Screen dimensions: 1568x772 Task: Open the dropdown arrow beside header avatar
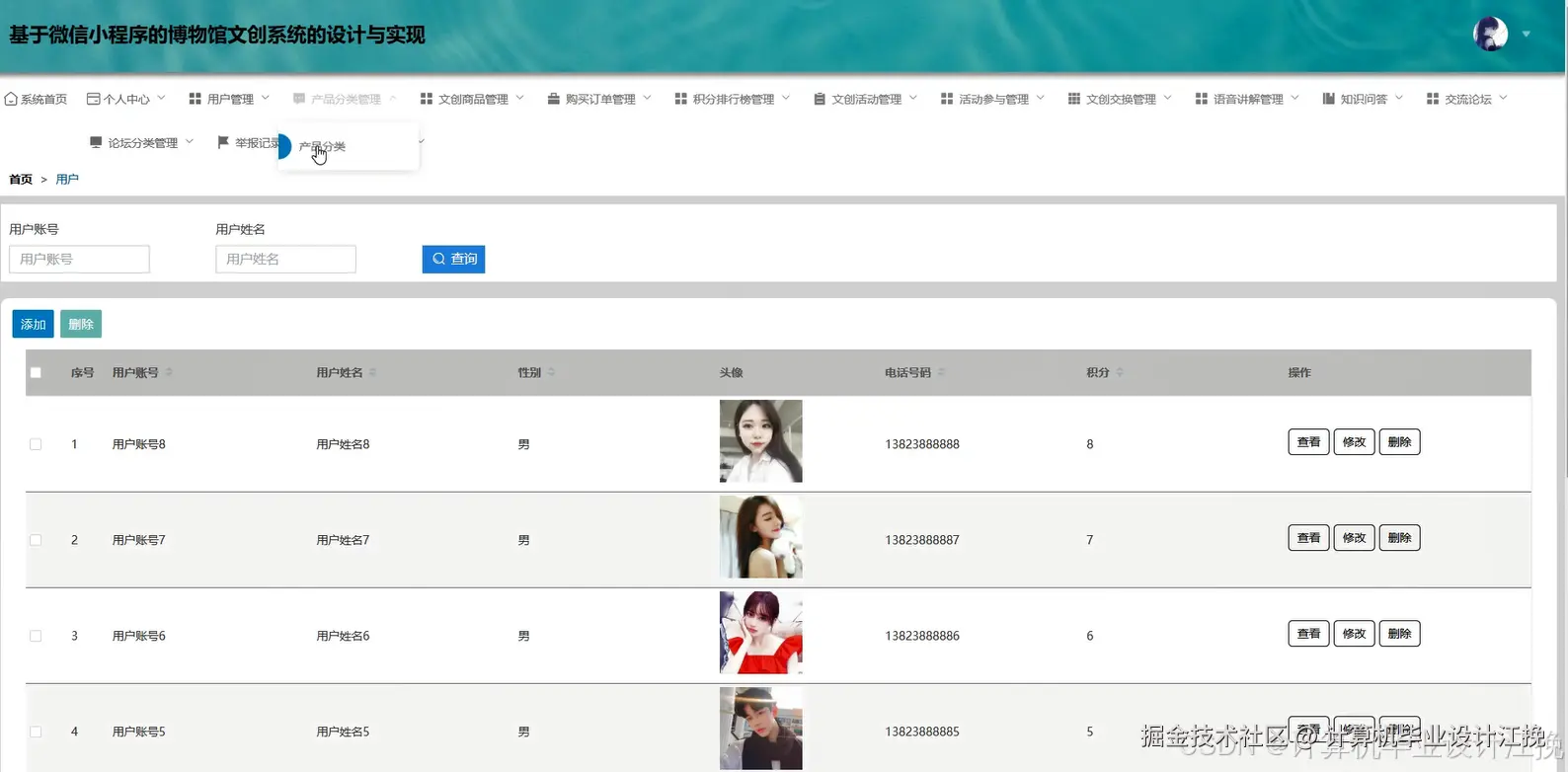click(x=1526, y=34)
